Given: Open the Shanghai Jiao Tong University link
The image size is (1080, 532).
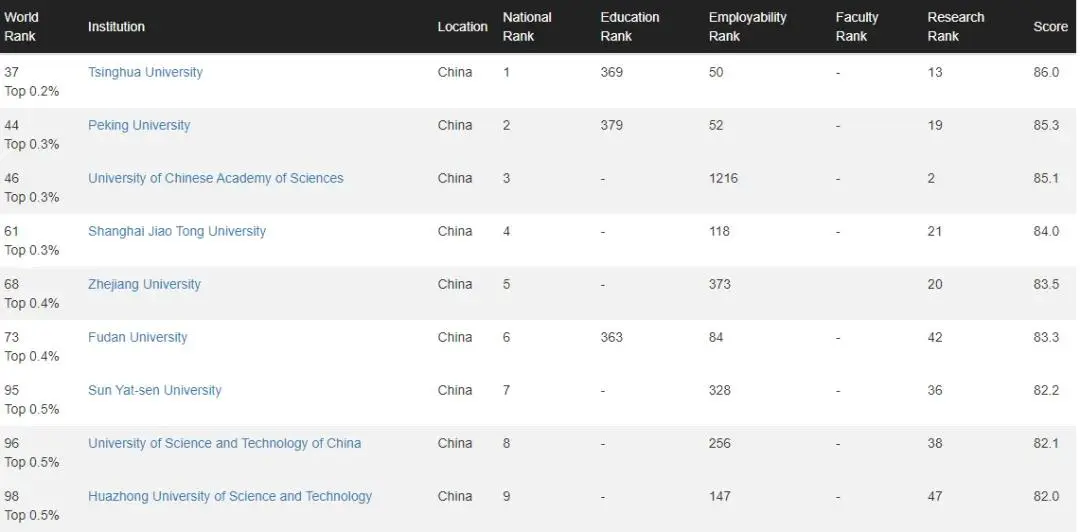Looking at the screenshot, I should 177,232.
